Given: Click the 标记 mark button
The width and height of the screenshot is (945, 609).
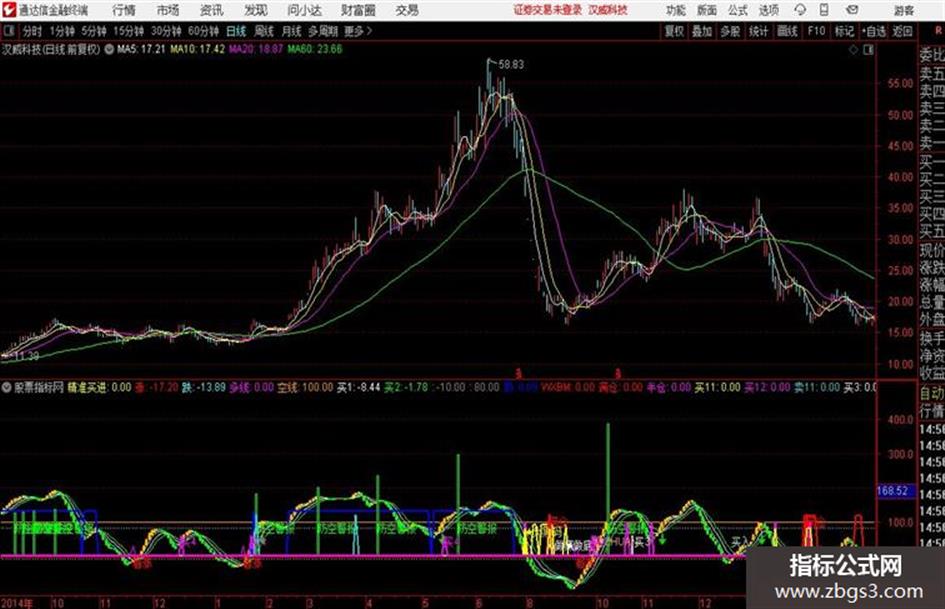Looking at the screenshot, I should click(x=844, y=31).
